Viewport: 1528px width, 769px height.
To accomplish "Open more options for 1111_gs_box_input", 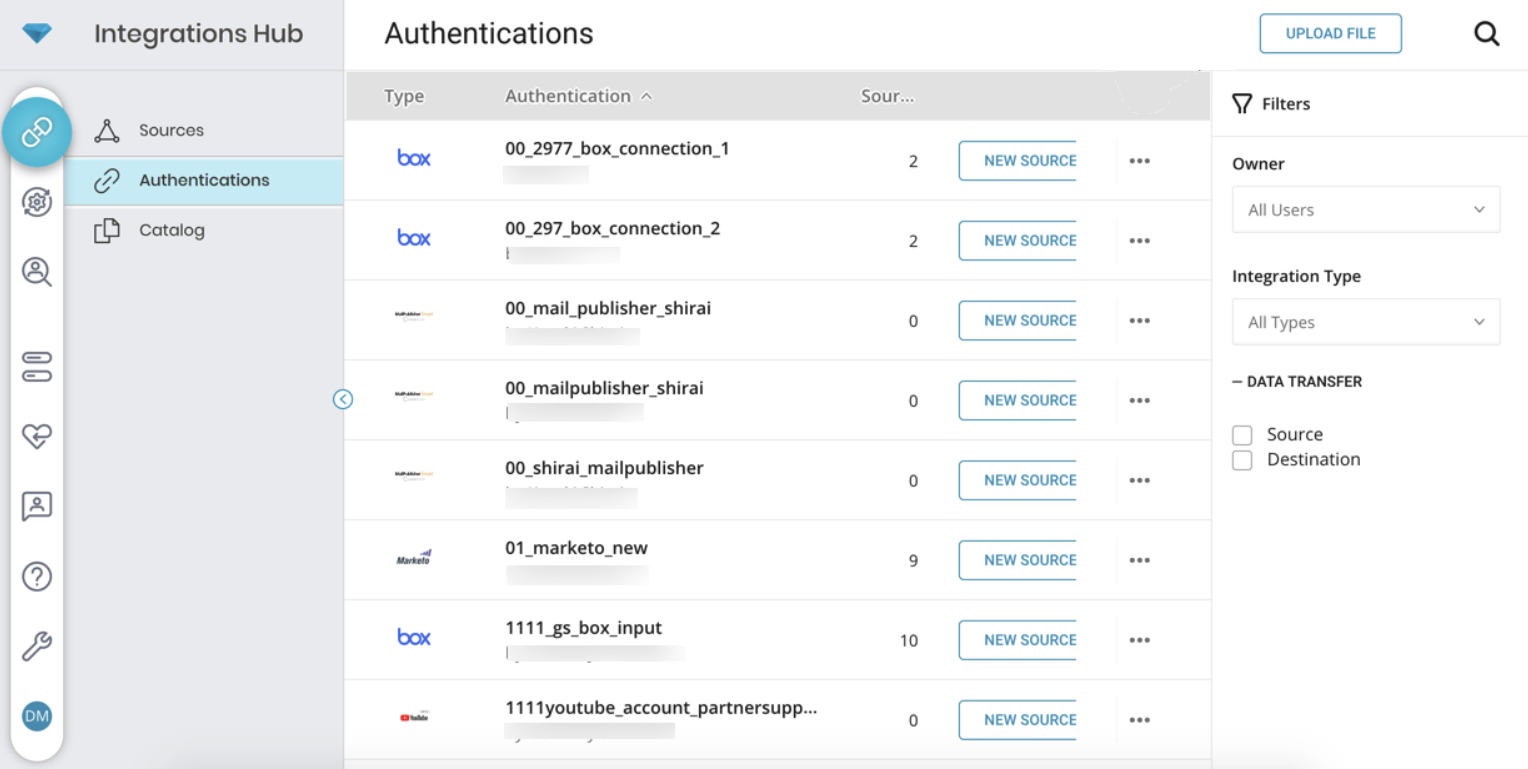I will click(1139, 640).
